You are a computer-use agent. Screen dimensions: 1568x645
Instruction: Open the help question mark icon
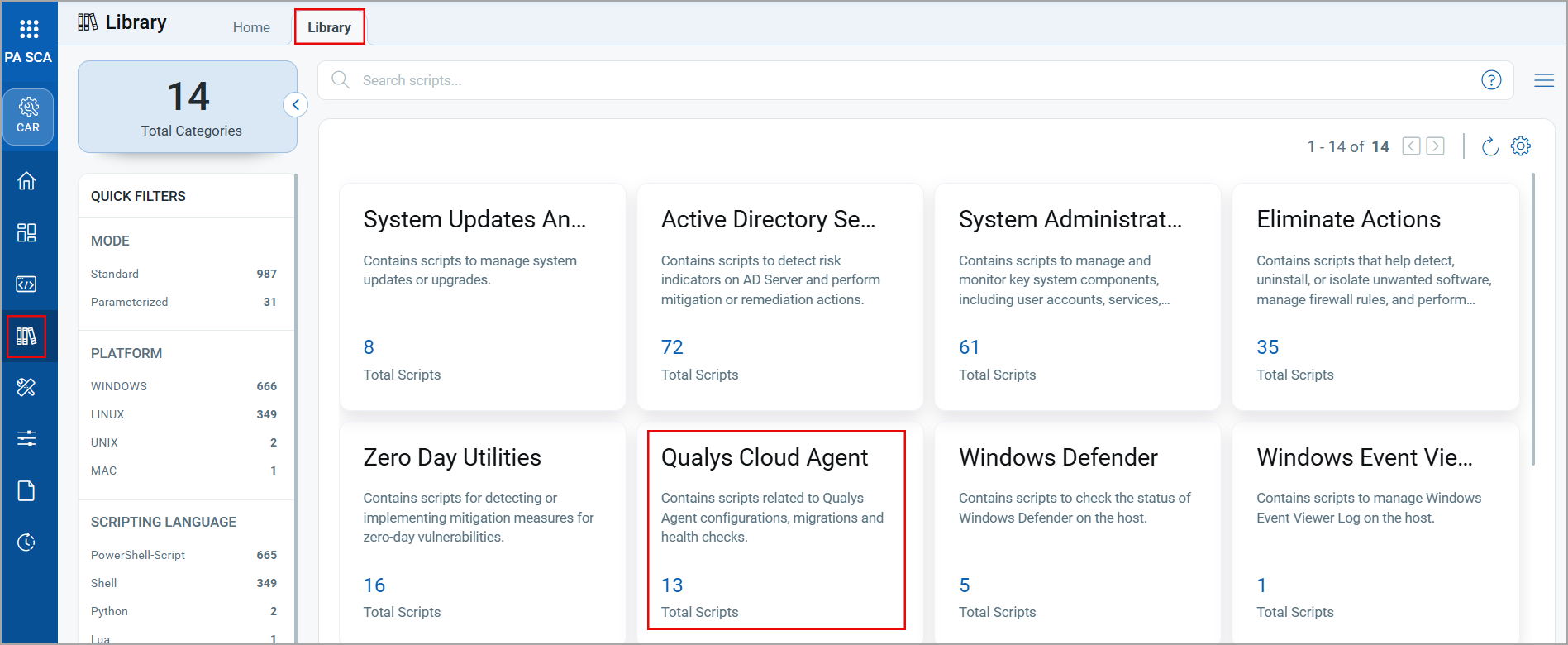1491,80
